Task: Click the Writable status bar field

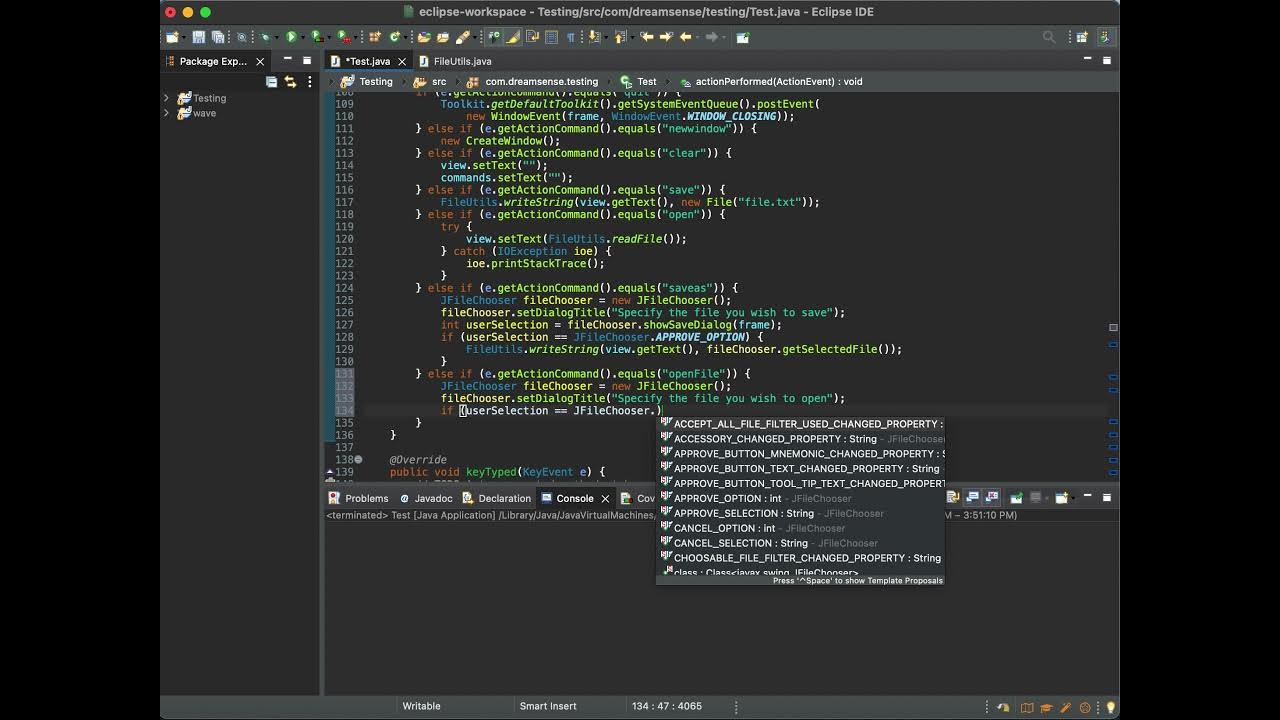Action: coord(421,706)
